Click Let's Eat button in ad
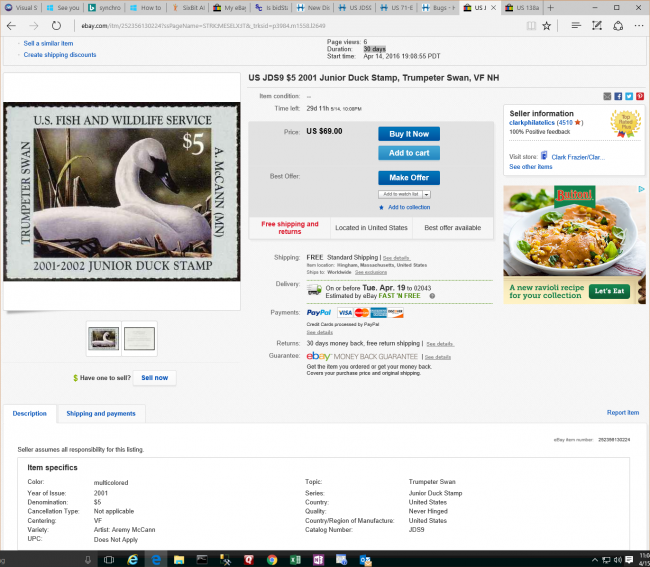650x567 pixels. [609, 291]
